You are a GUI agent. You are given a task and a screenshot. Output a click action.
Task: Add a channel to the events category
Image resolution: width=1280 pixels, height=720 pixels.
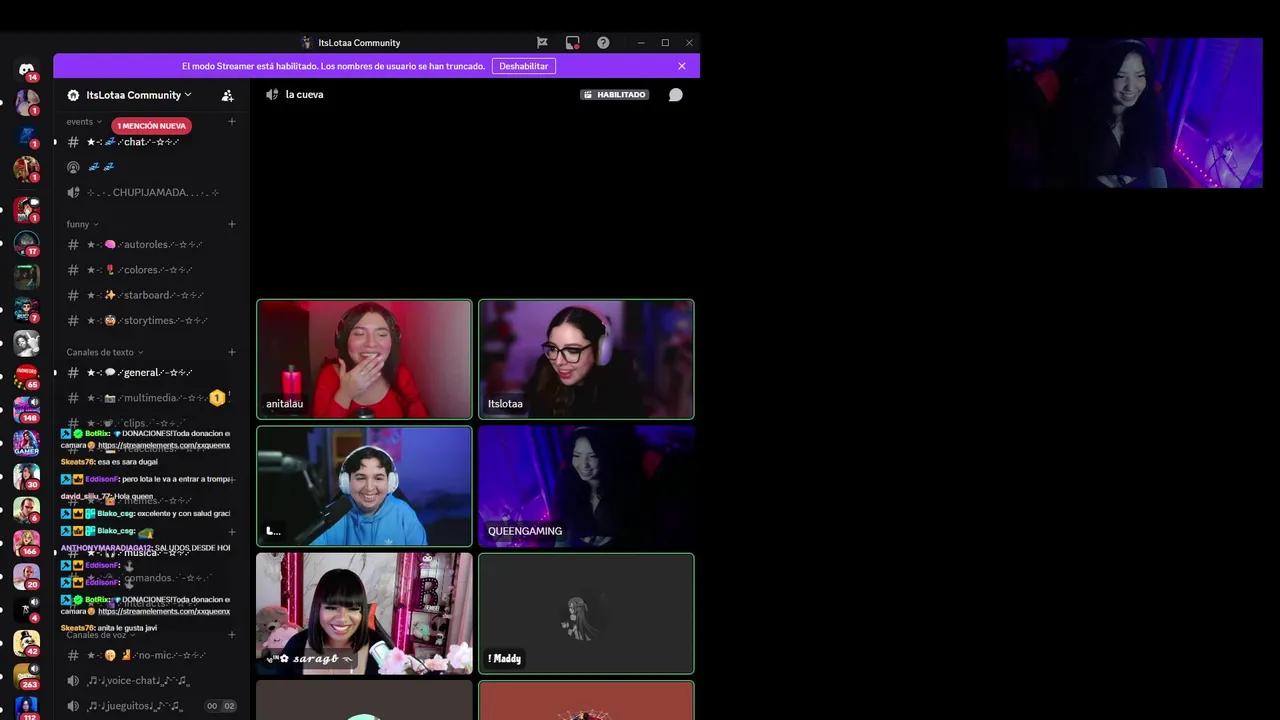[x=232, y=121]
